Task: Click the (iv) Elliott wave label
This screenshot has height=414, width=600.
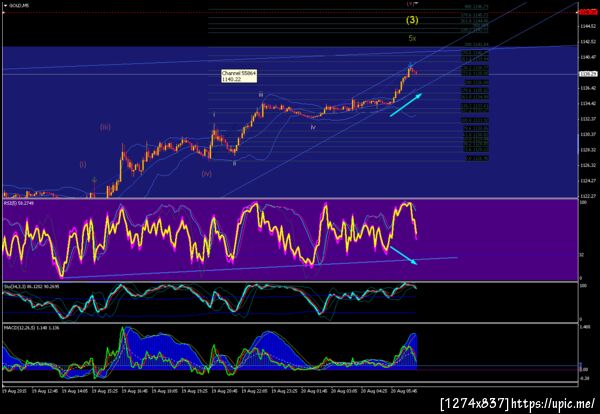Action: pyautogui.click(x=207, y=174)
